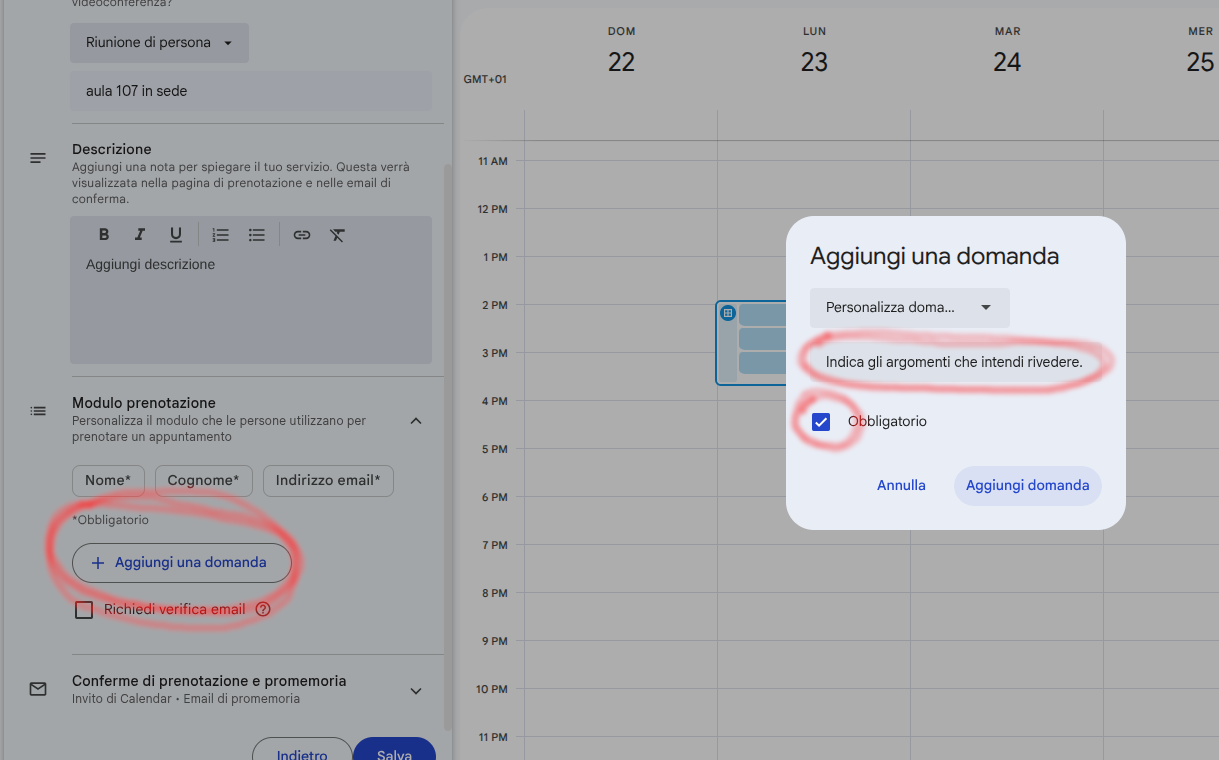Viewport: 1219px width, 760px height.
Task: Go back with the Indietro button
Action: click(302, 749)
